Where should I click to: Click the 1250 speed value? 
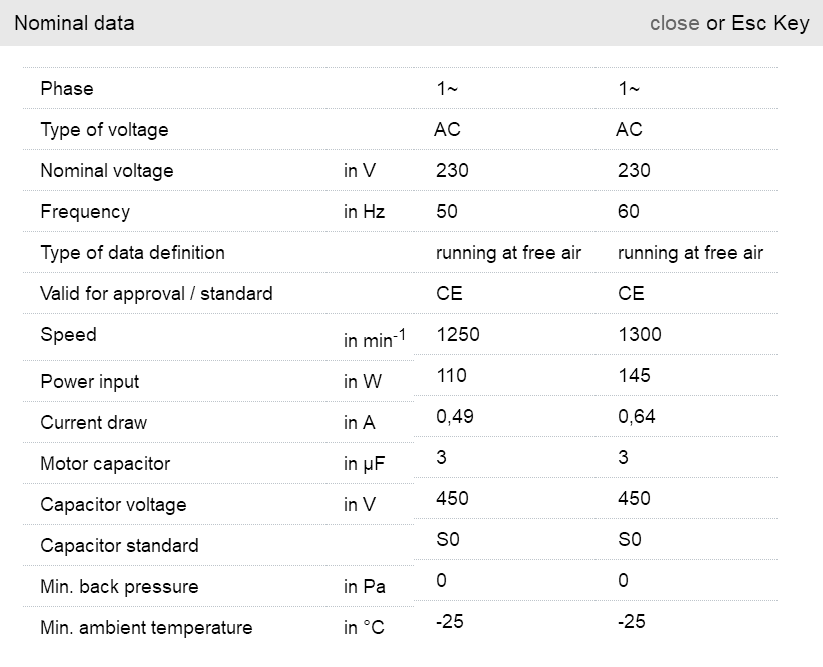[458, 335]
